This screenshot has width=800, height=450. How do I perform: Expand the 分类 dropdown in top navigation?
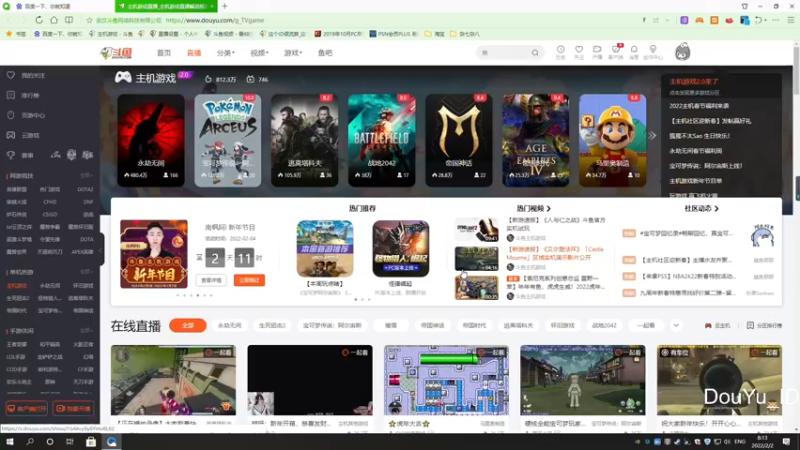click(226, 53)
